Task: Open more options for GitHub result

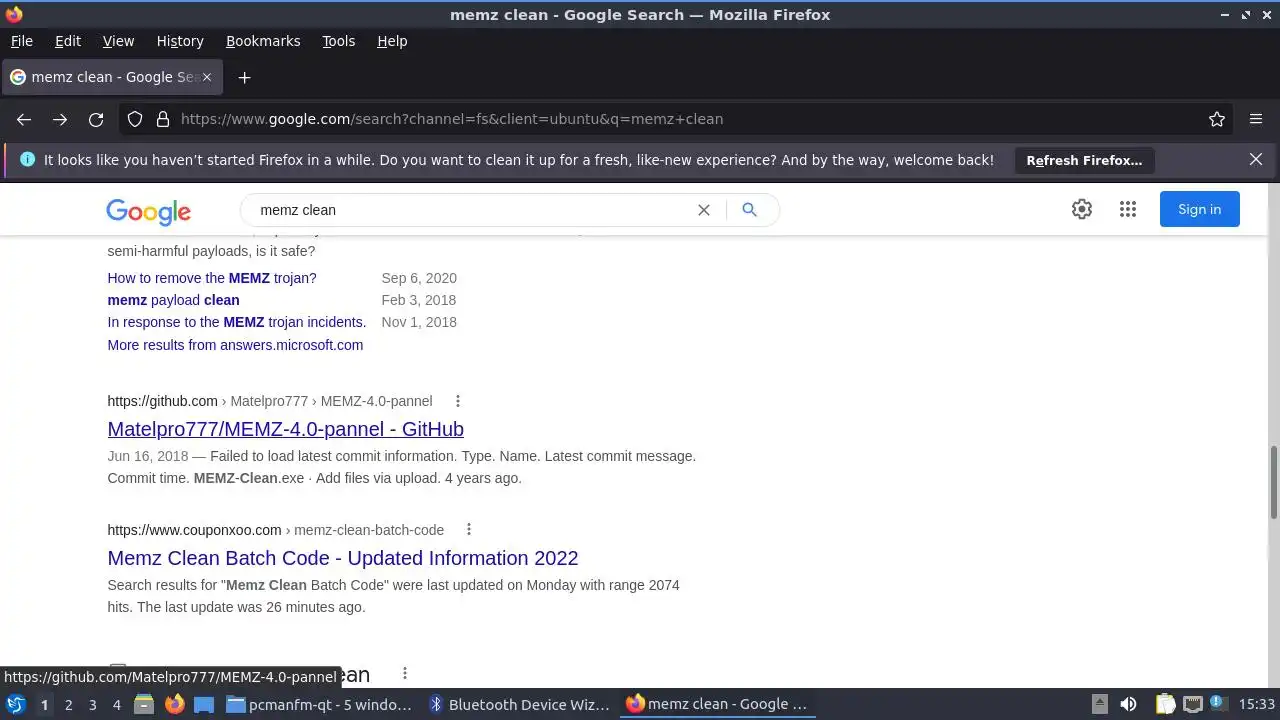Action: pos(458,401)
